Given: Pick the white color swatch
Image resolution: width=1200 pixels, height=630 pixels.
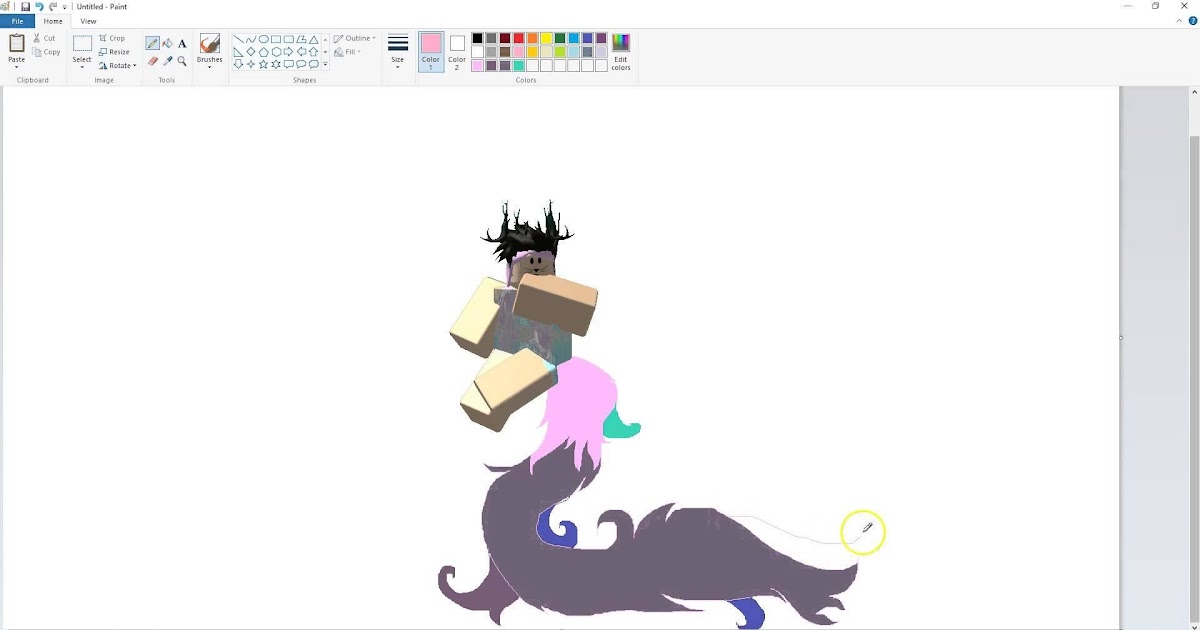Looking at the screenshot, I should coord(478,52).
